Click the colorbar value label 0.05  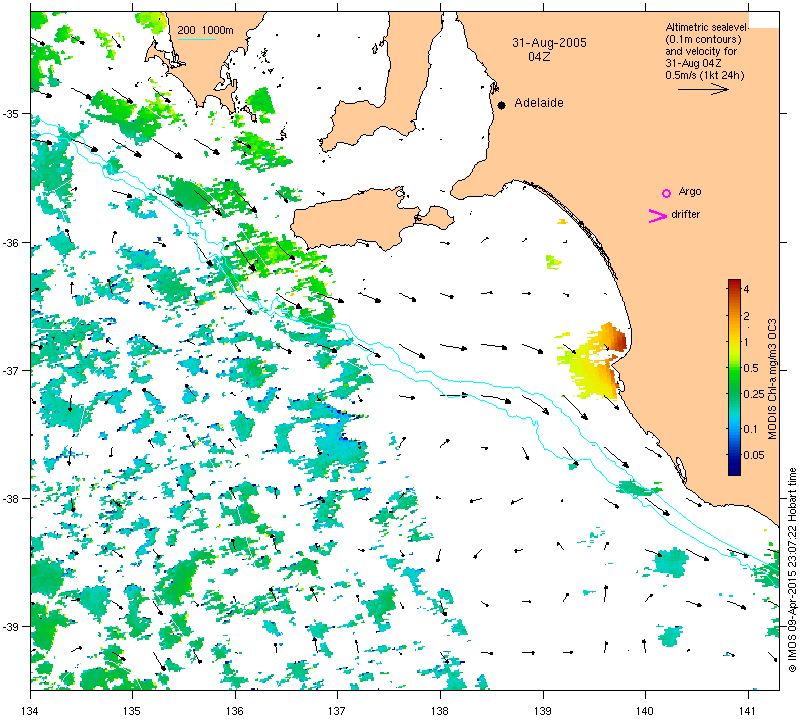pyautogui.click(x=754, y=455)
